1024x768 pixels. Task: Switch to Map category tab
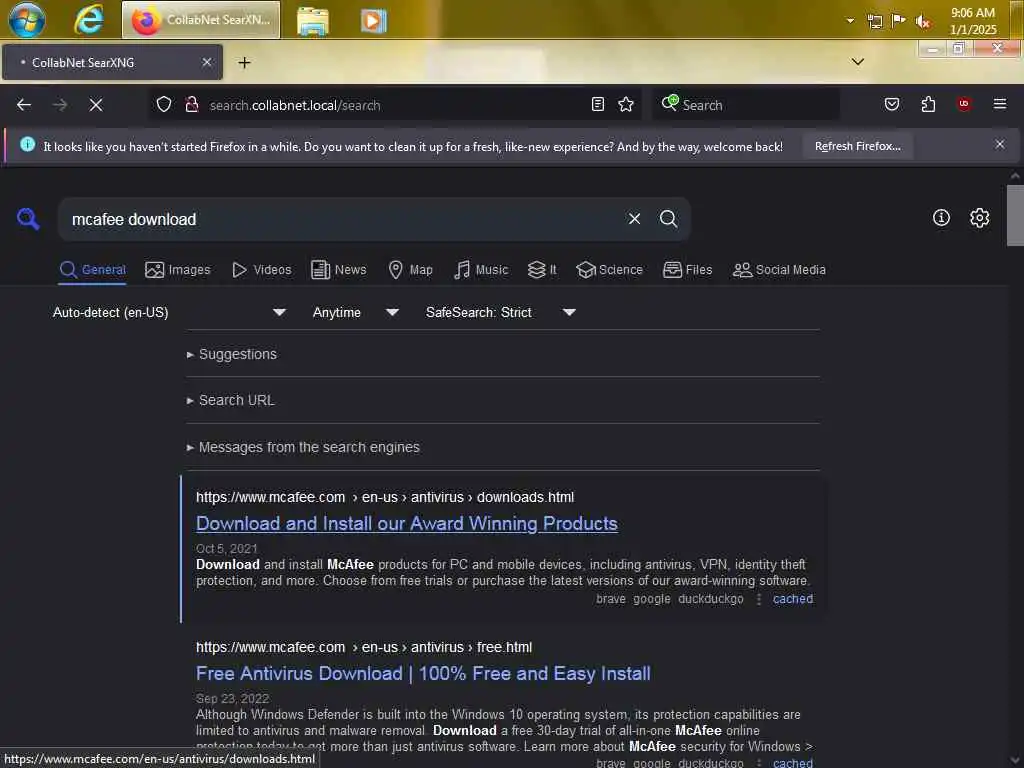coord(410,270)
